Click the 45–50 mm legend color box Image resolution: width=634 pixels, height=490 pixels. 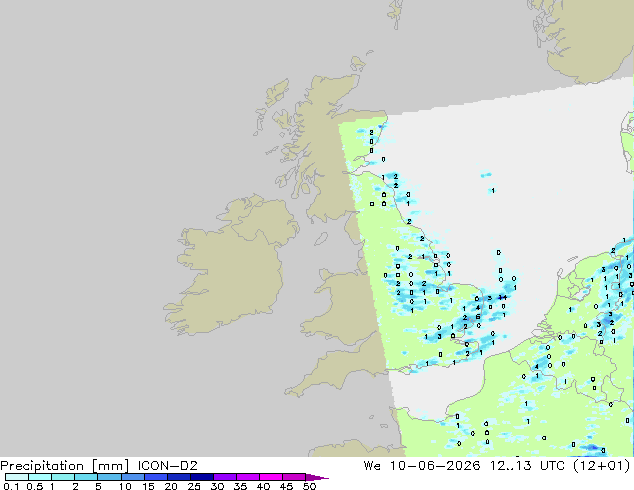coord(294,477)
